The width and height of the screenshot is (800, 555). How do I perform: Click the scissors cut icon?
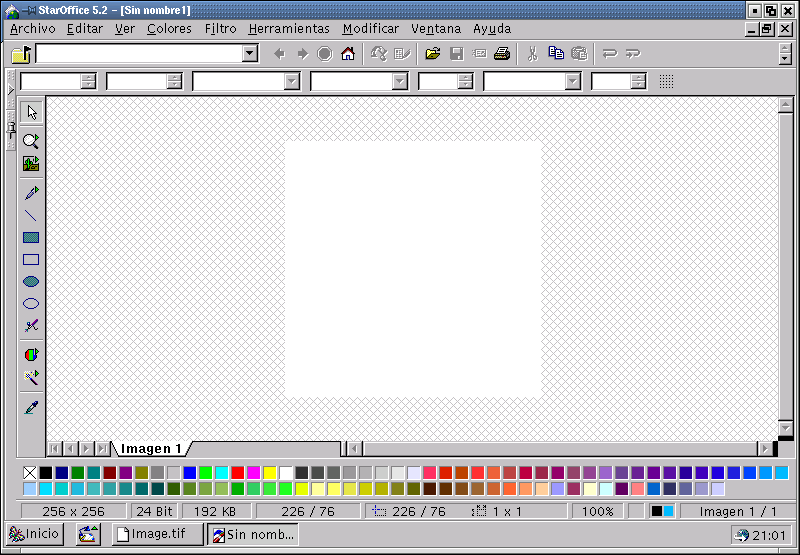(x=532, y=54)
